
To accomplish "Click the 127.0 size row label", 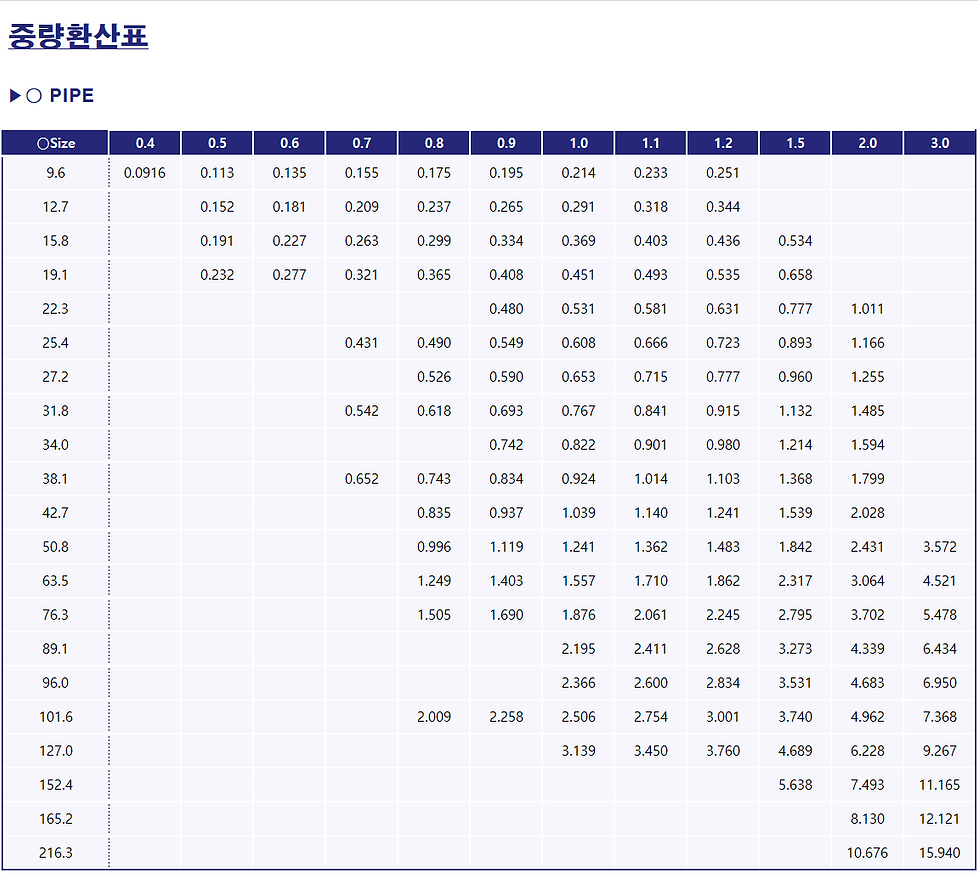I will coord(56,751).
